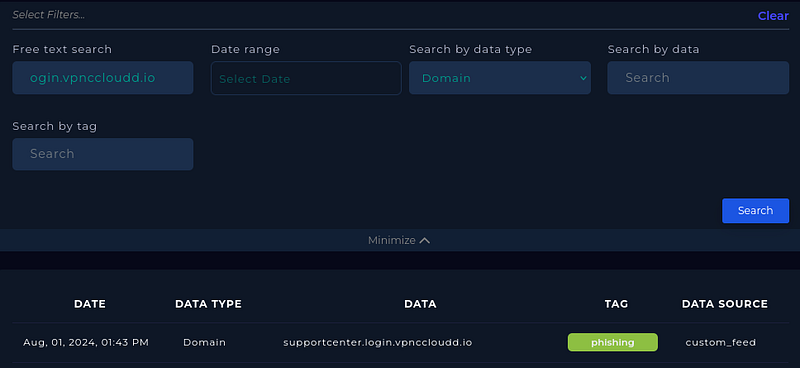
Task: Click the Search by data input field
Action: [698, 78]
